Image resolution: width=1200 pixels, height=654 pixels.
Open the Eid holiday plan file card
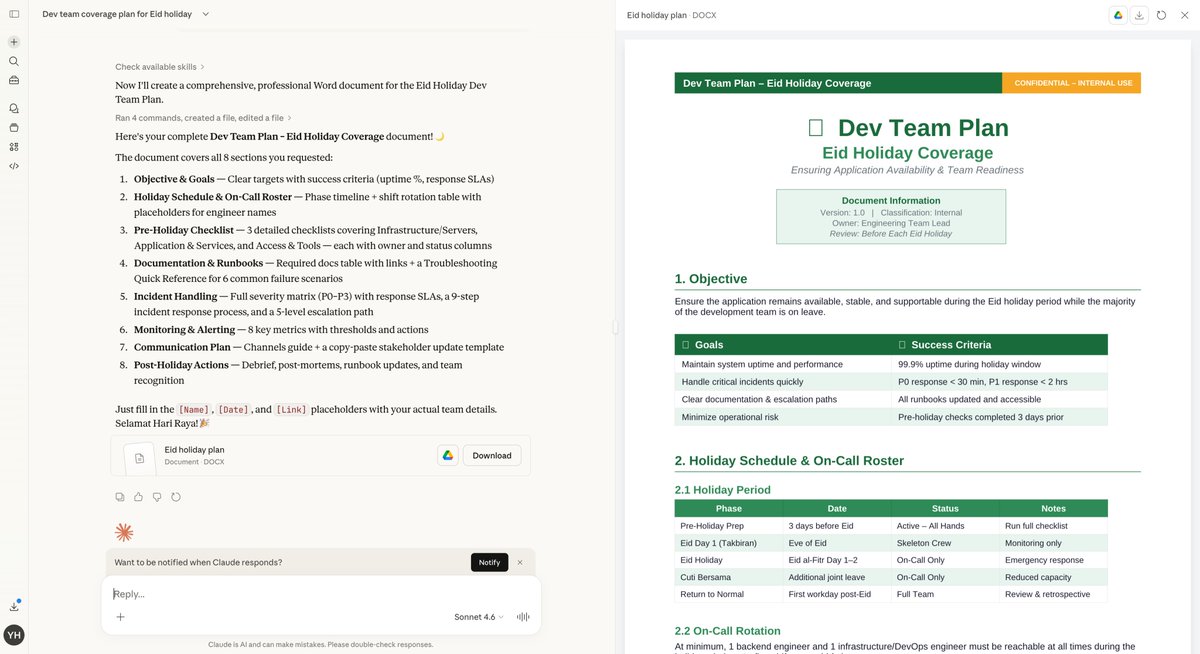click(x=321, y=456)
